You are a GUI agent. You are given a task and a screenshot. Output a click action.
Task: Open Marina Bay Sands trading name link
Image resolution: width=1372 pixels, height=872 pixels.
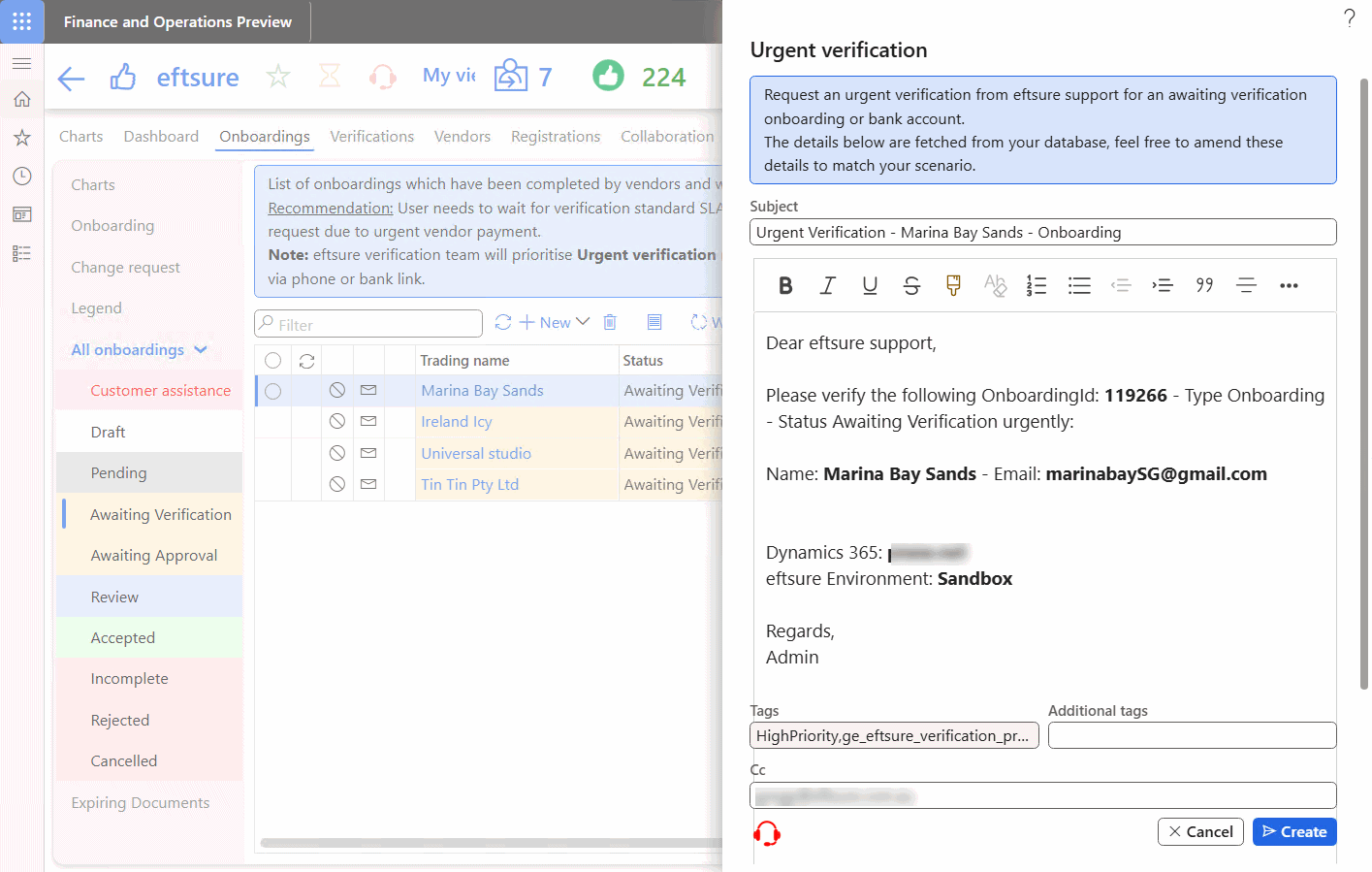pyautogui.click(x=482, y=390)
